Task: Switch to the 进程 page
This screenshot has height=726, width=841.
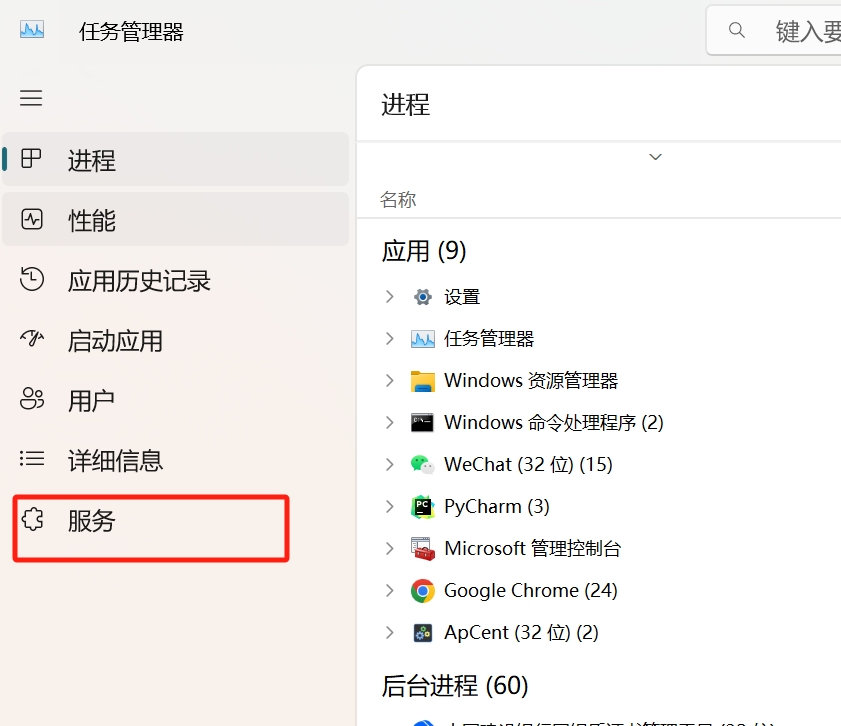Action: click(x=90, y=160)
